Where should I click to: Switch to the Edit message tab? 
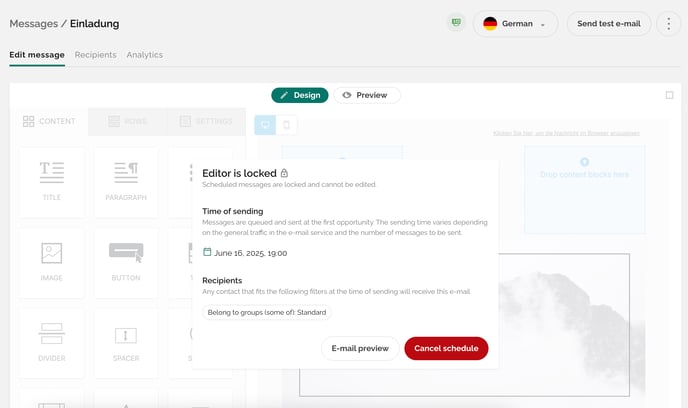coord(37,55)
